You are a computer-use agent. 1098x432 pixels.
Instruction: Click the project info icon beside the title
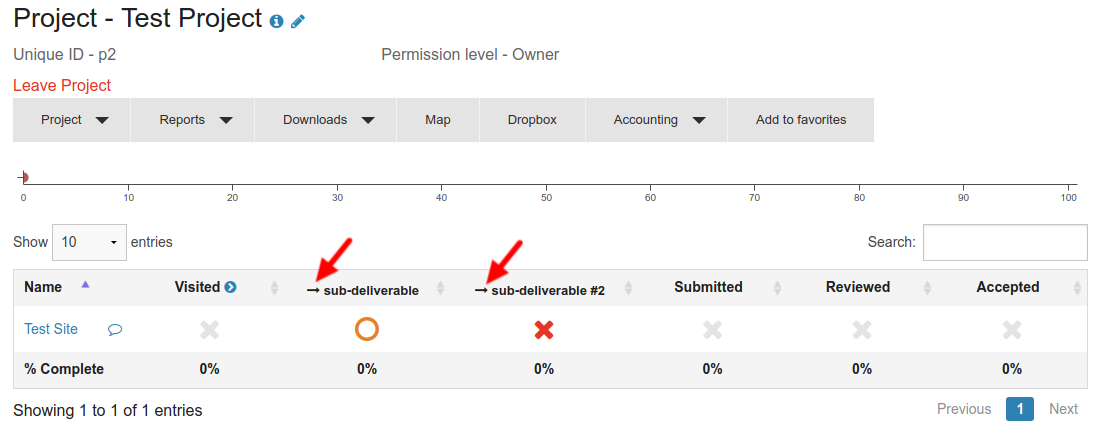[277, 21]
